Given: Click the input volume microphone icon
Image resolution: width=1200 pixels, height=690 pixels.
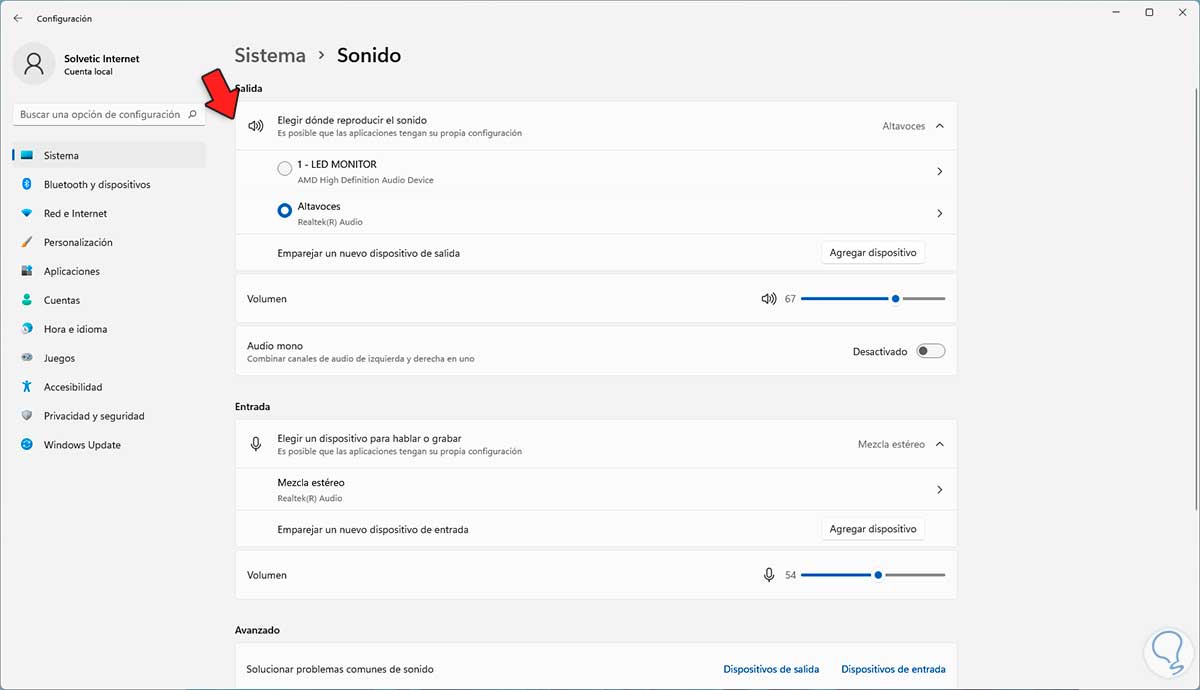Looking at the screenshot, I should (x=769, y=575).
